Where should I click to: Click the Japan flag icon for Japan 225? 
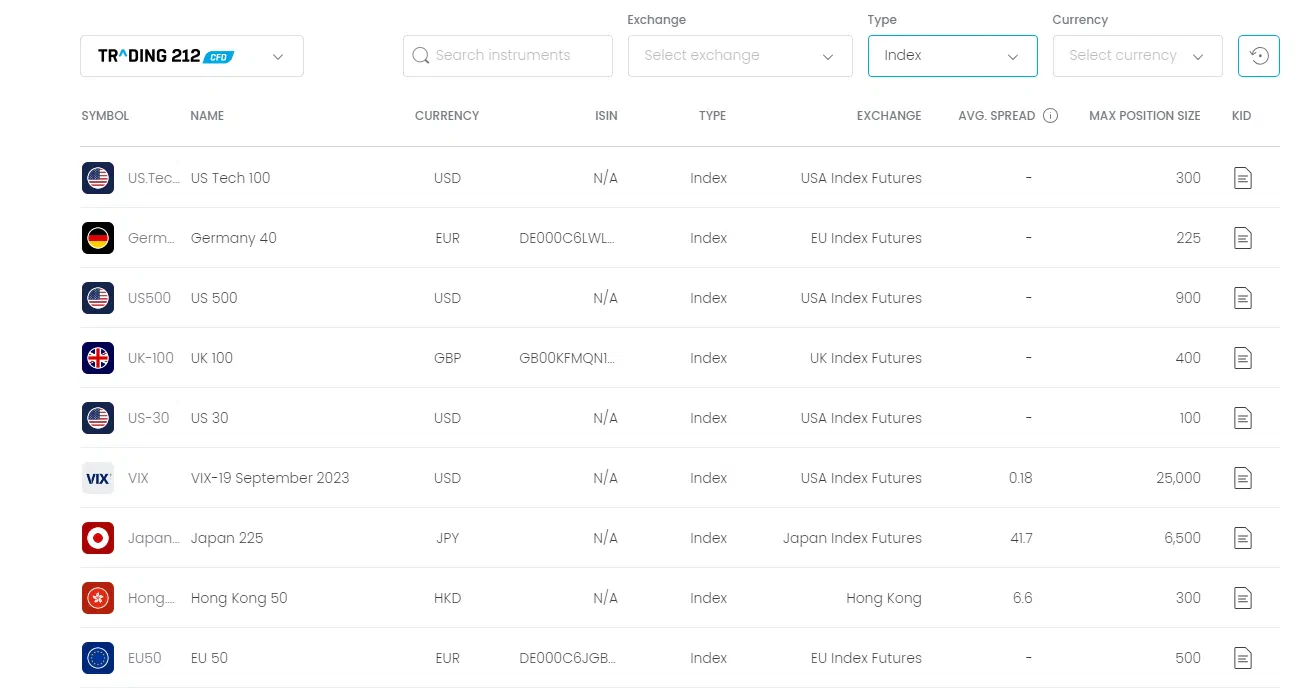98,538
